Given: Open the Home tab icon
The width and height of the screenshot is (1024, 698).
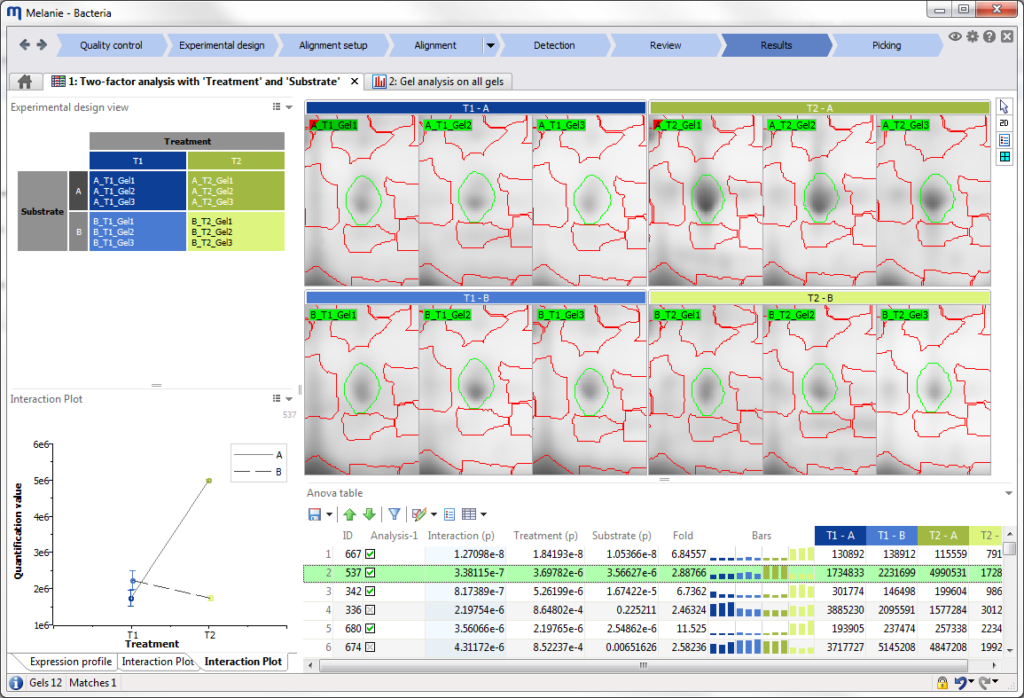Looking at the screenshot, I should click(25, 82).
